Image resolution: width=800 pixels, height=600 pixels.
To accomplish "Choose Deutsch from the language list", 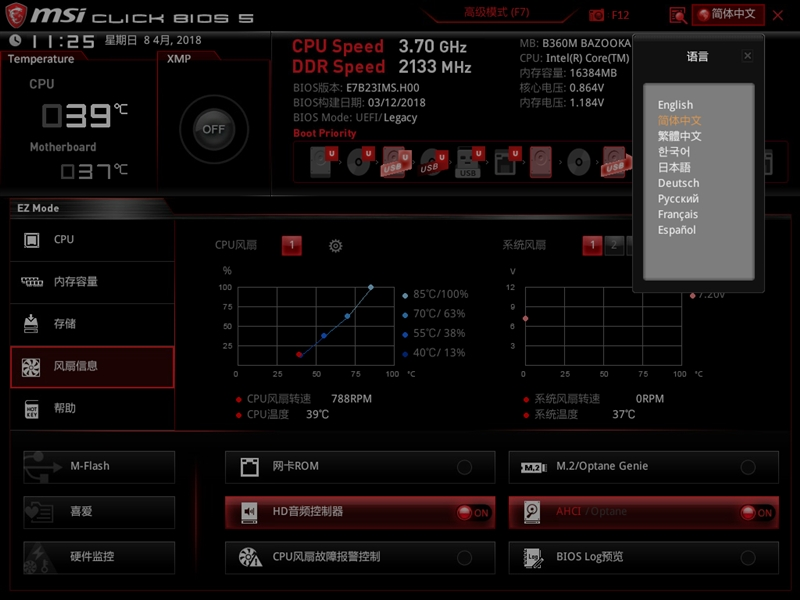I will pos(678,183).
